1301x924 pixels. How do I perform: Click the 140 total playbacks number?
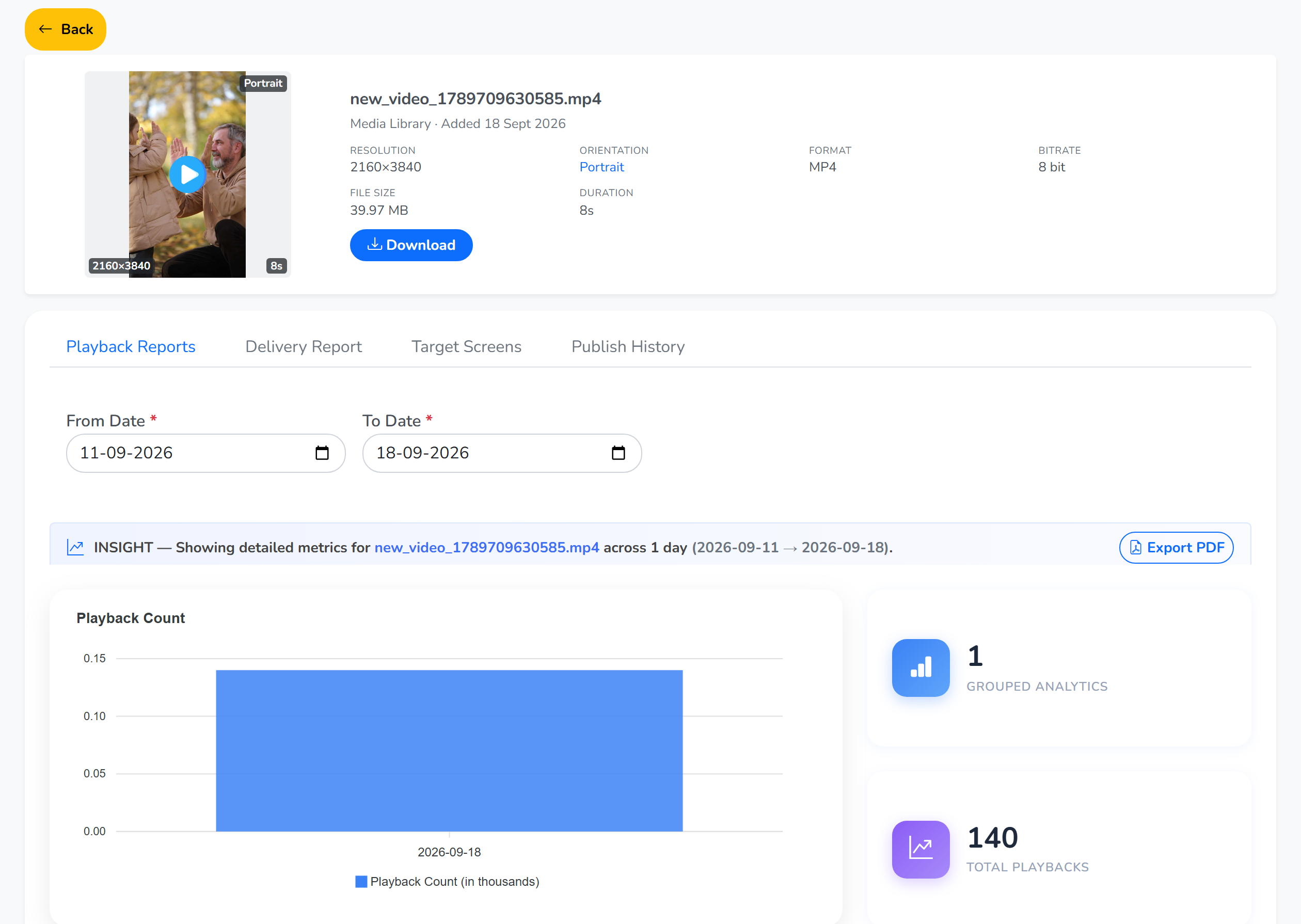(x=993, y=837)
